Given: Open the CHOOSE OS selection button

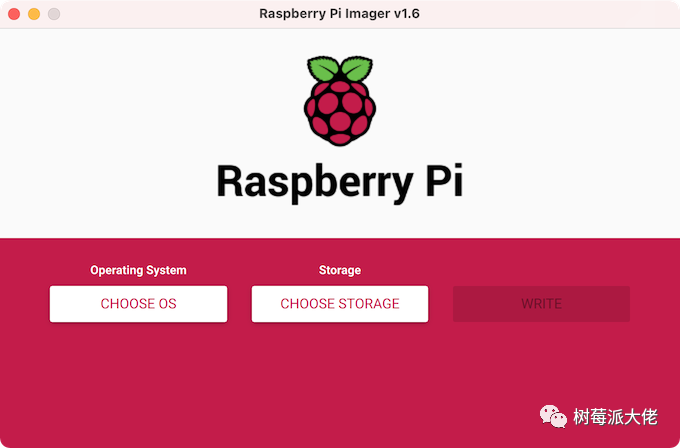Looking at the screenshot, I should [x=138, y=304].
